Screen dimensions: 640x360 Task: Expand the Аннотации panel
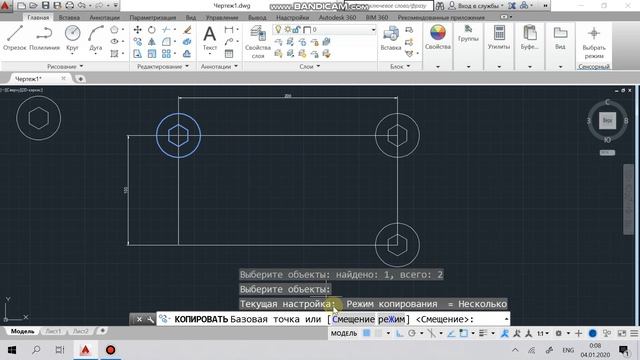(x=219, y=66)
